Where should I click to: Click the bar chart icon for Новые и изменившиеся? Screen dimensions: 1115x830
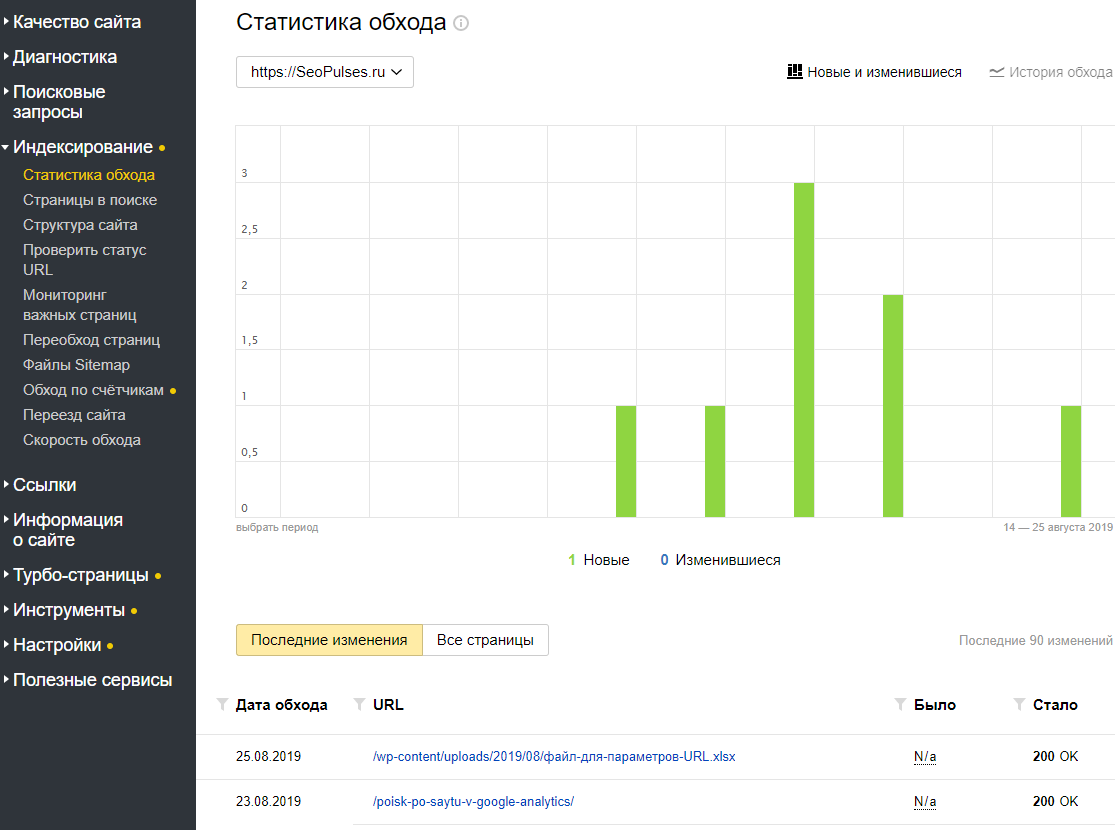[795, 71]
